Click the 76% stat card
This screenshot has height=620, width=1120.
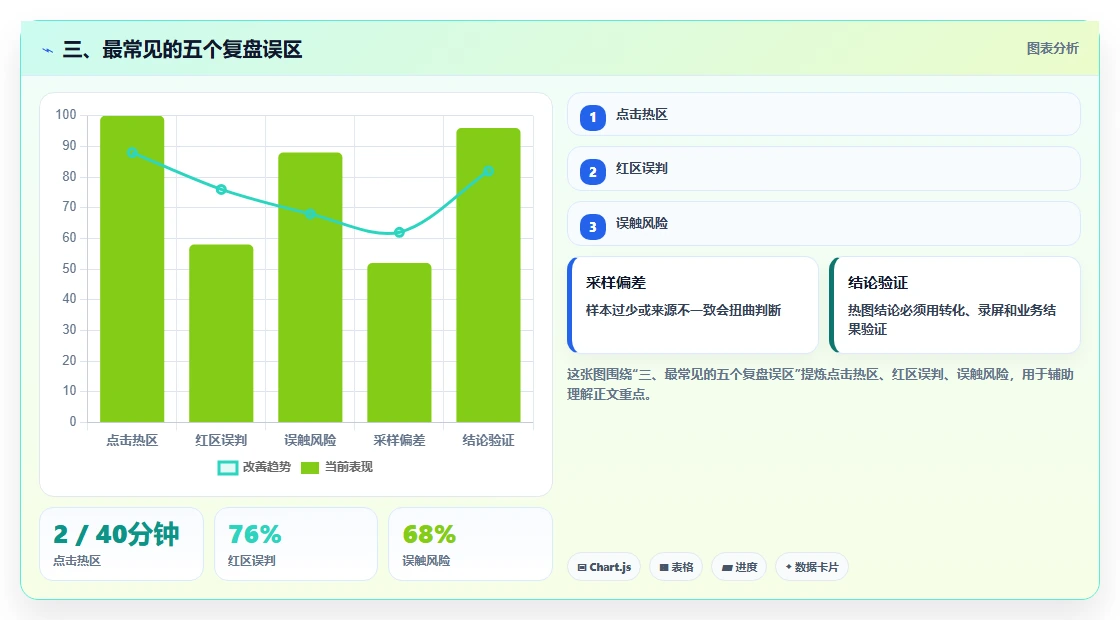[x=296, y=544]
